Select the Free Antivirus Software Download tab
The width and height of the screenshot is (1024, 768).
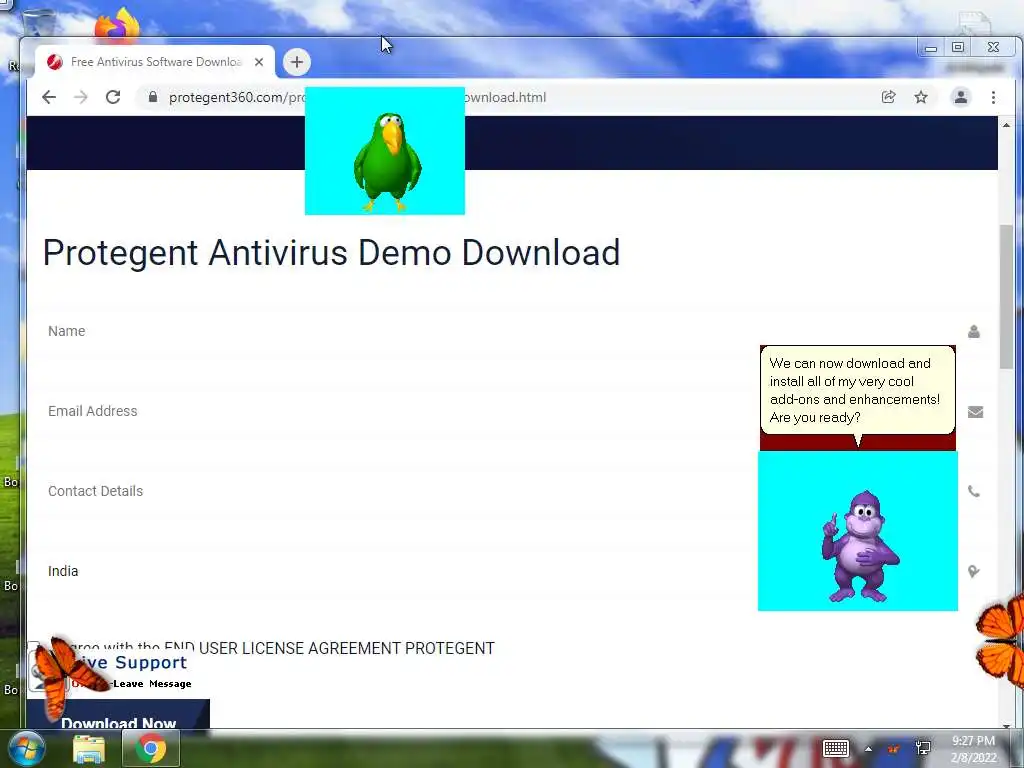pyautogui.click(x=155, y=62)
